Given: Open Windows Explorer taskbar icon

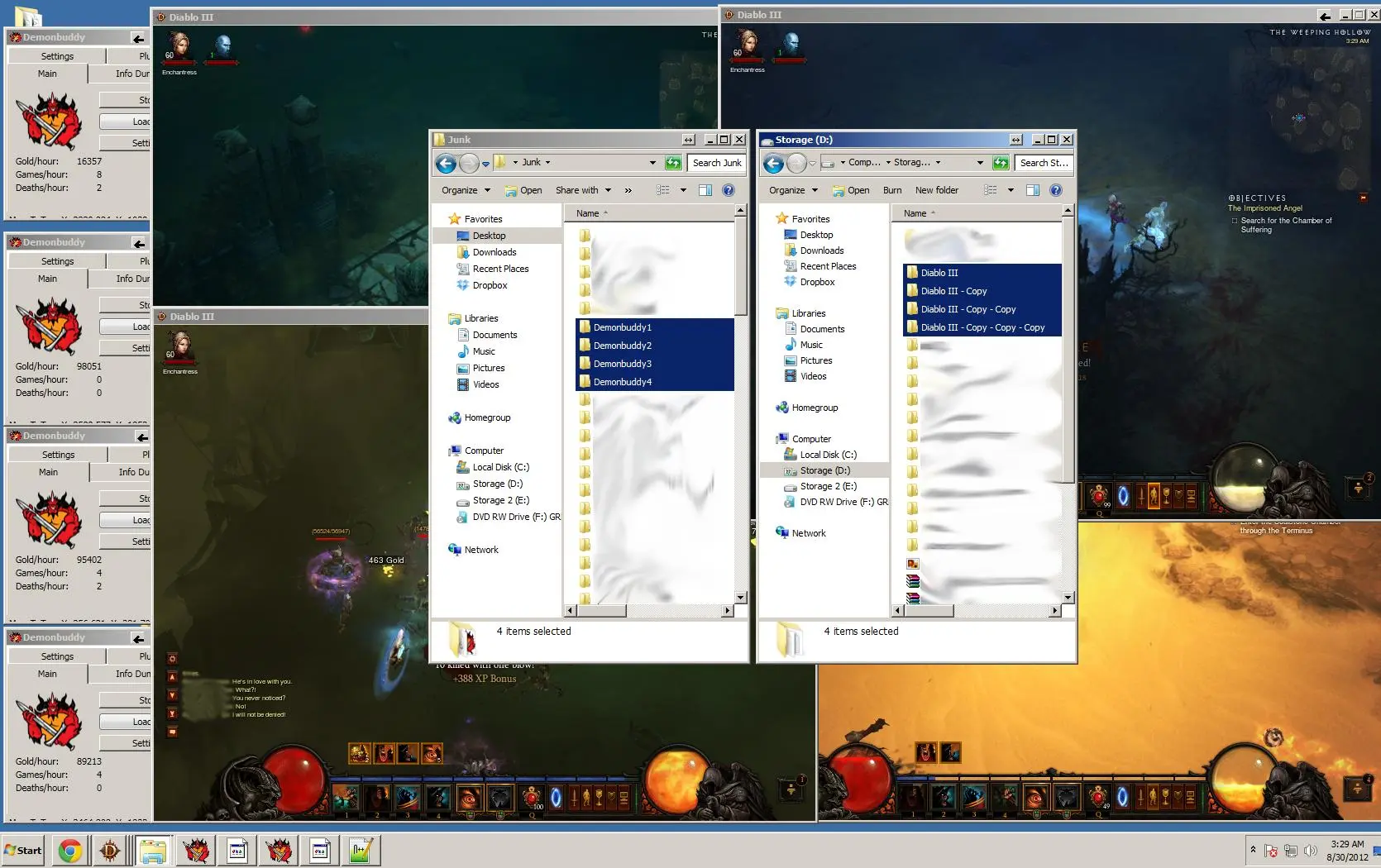Looking at the screenshot, I should [153, 850].
